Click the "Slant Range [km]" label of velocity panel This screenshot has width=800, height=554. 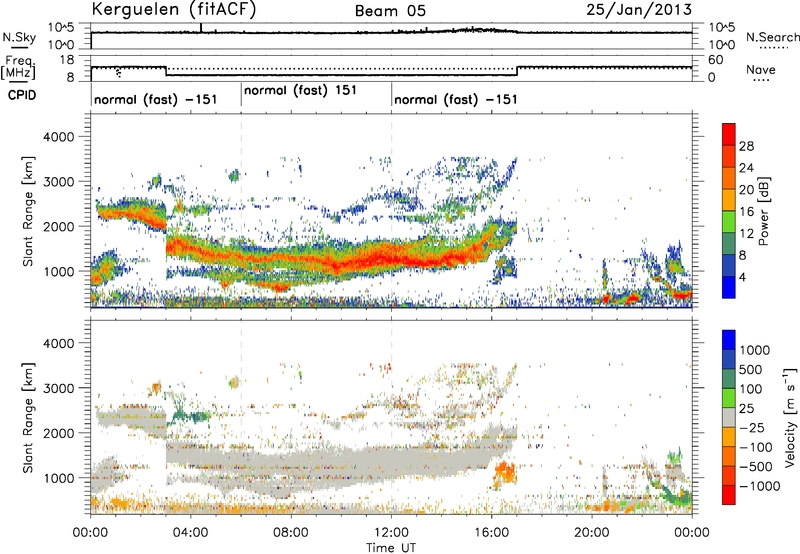point(28,418)
